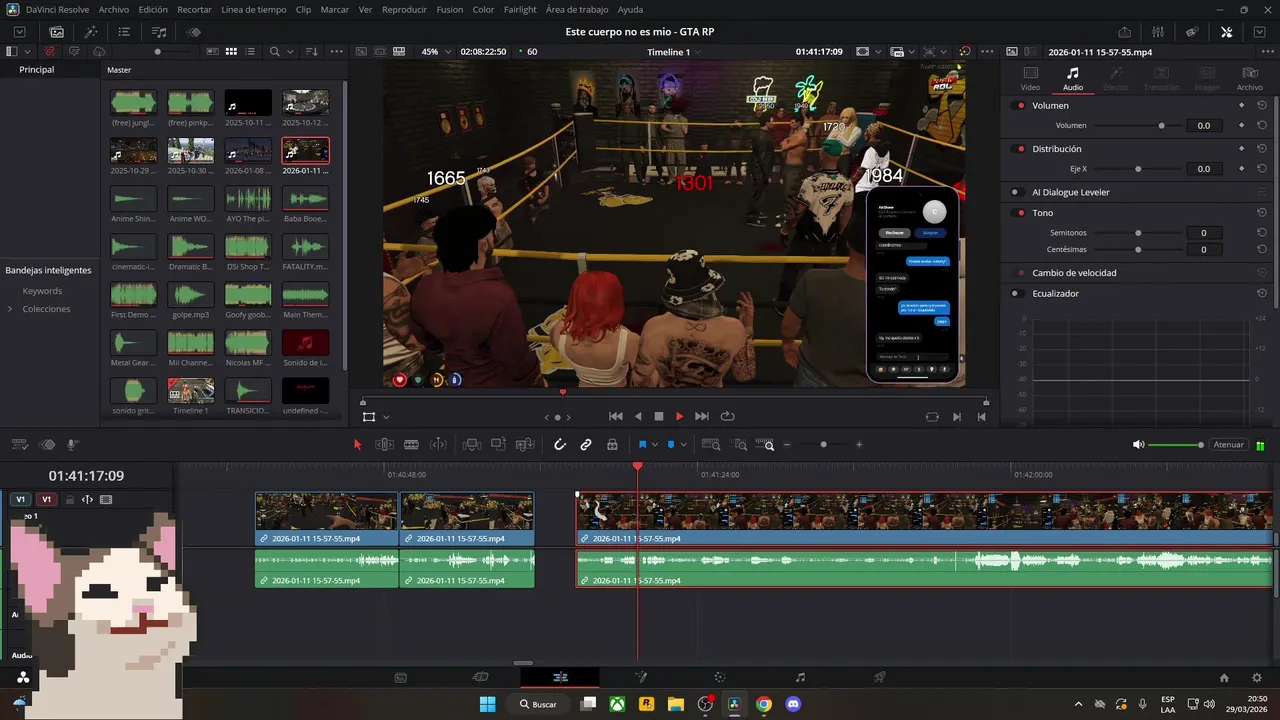Adjust the monitor volume green slider
Viewport: 1280px width, 720px height.
pyautogui.click(x=1176, y=445)
